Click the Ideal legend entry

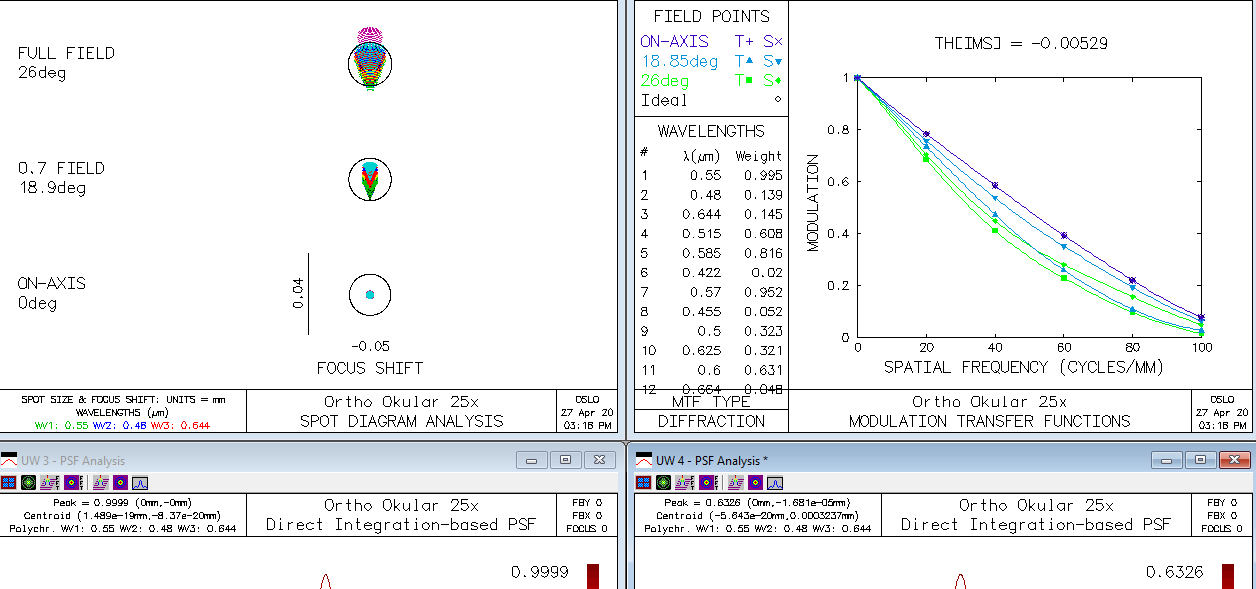pos(664,100)
